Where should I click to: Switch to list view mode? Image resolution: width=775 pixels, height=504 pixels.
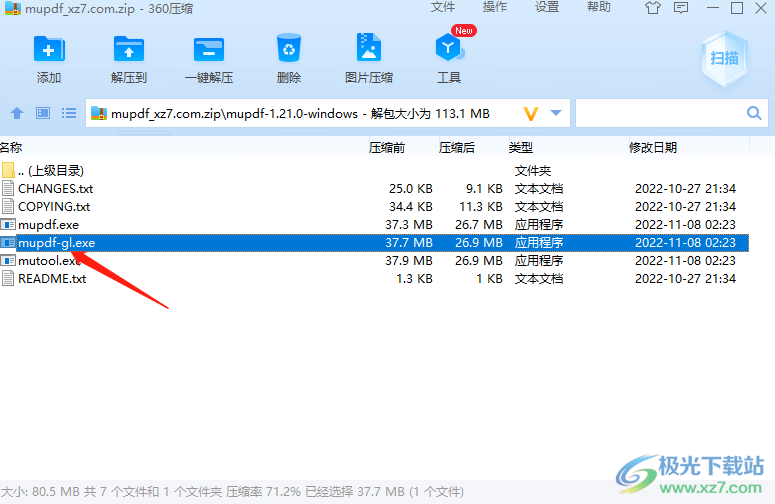tap(69, 113)
